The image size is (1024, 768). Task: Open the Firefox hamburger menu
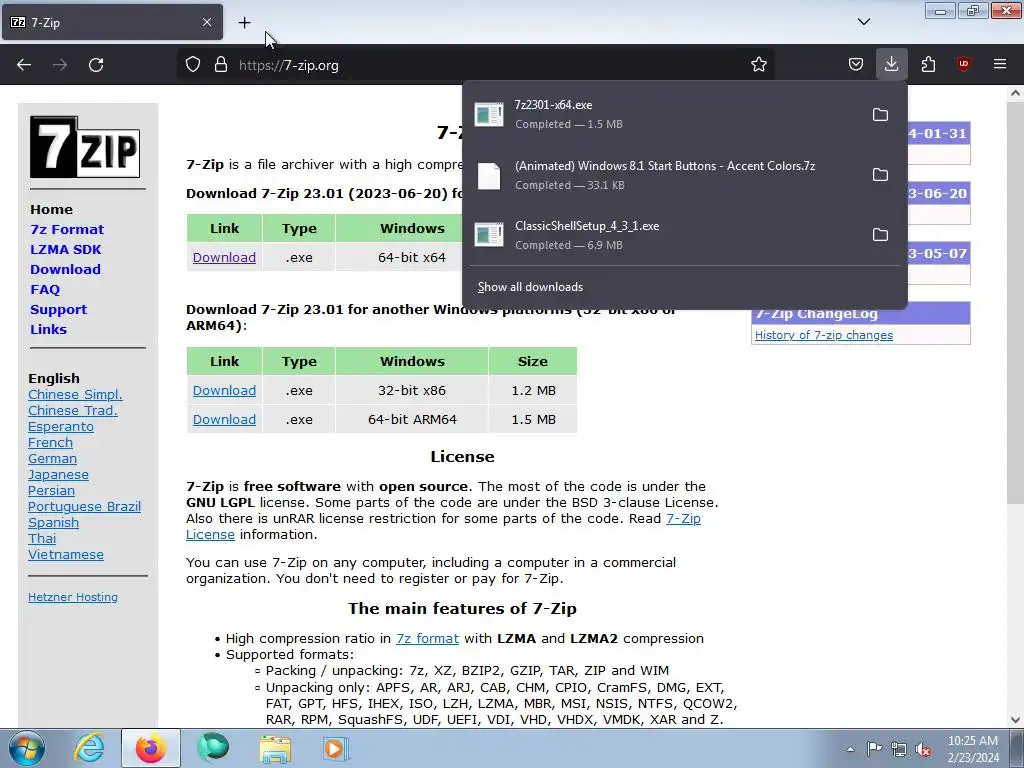tap(999, 64)
